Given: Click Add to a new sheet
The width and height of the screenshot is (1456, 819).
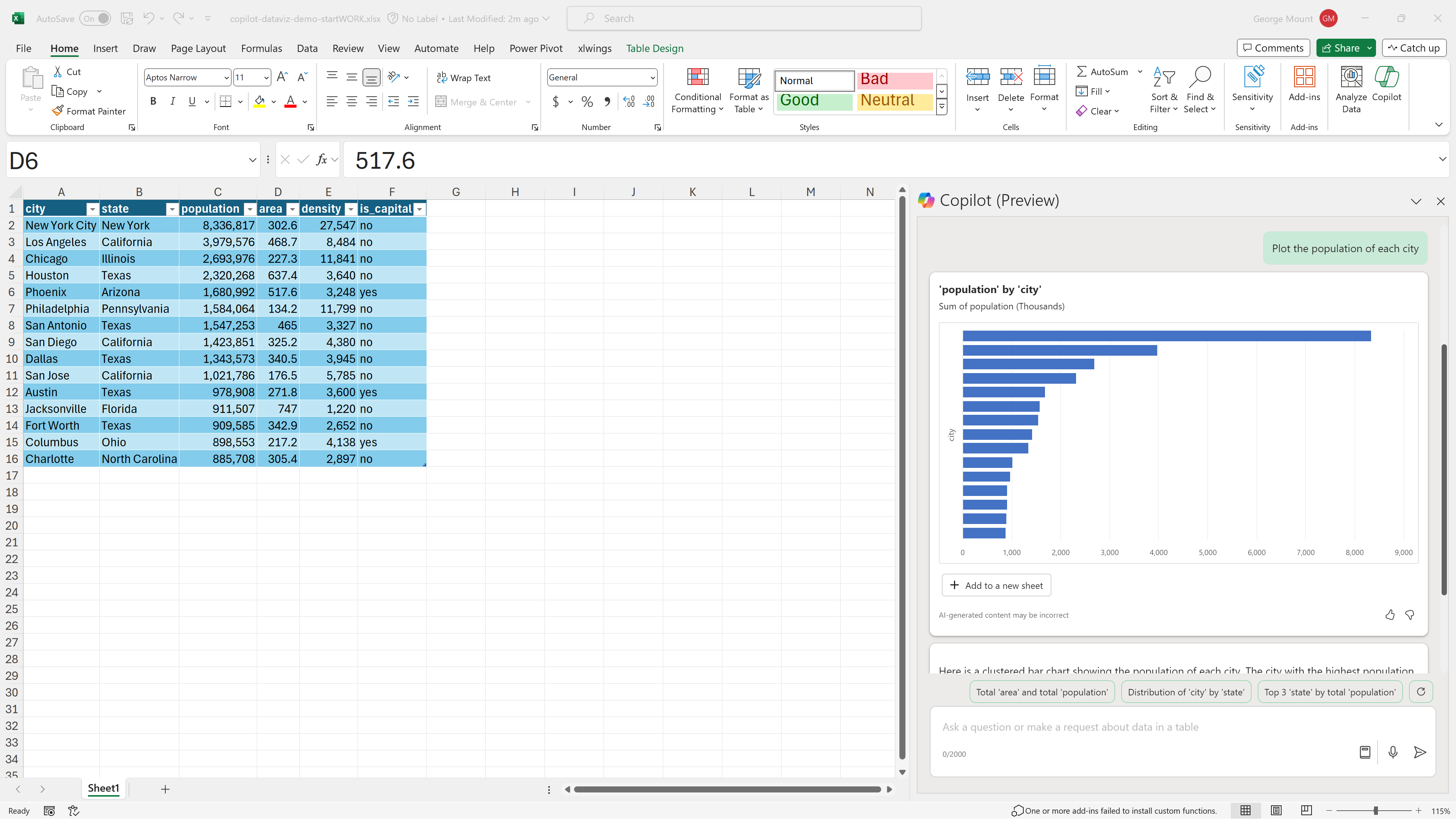Looking at the screenshot, I should click(996, 585).
